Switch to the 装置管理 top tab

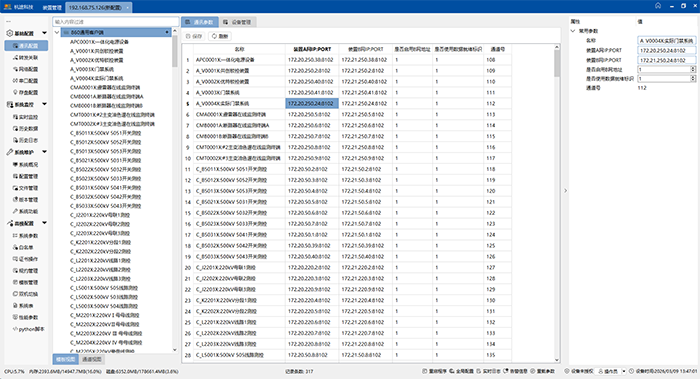(x=52, y=7)
